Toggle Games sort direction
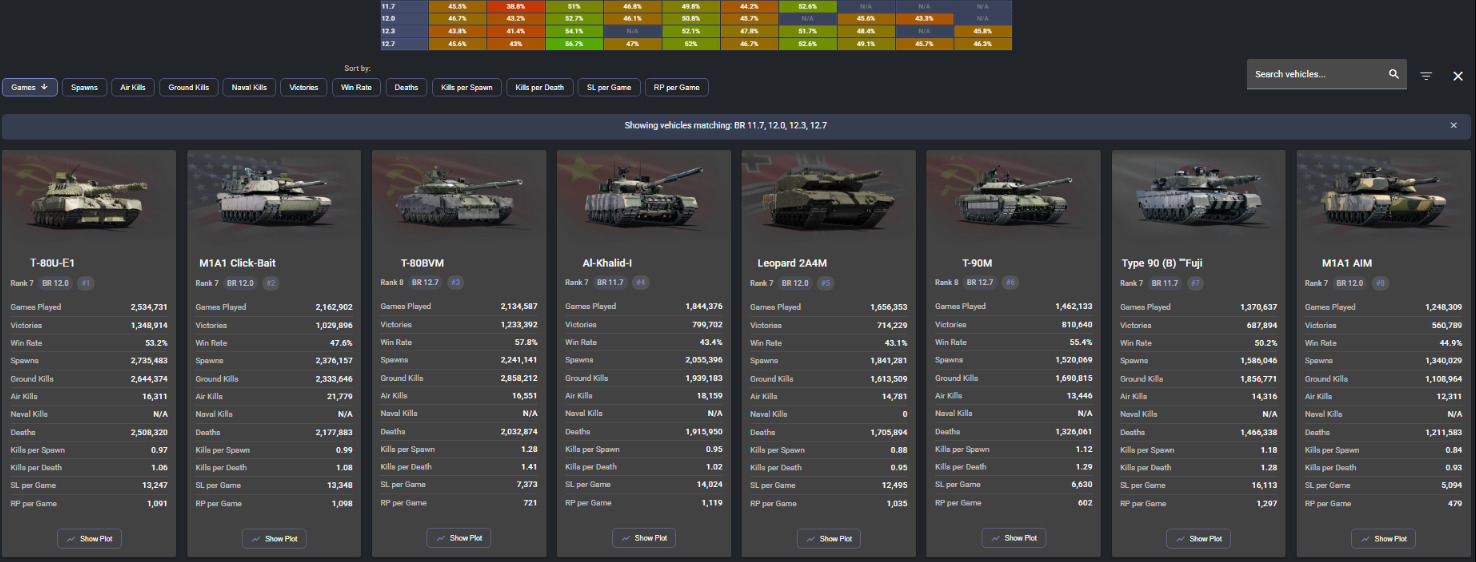The image size is (1476, 562). (30, 87)
